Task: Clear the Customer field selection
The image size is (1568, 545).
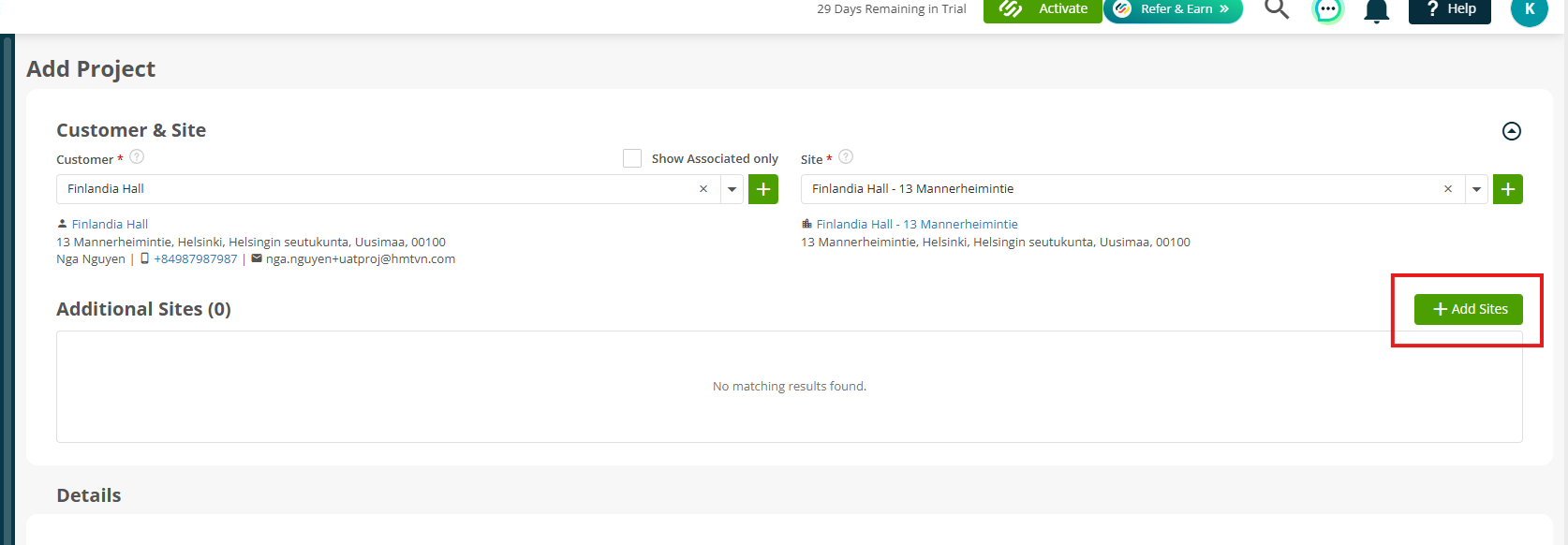Action: point(703,189)
